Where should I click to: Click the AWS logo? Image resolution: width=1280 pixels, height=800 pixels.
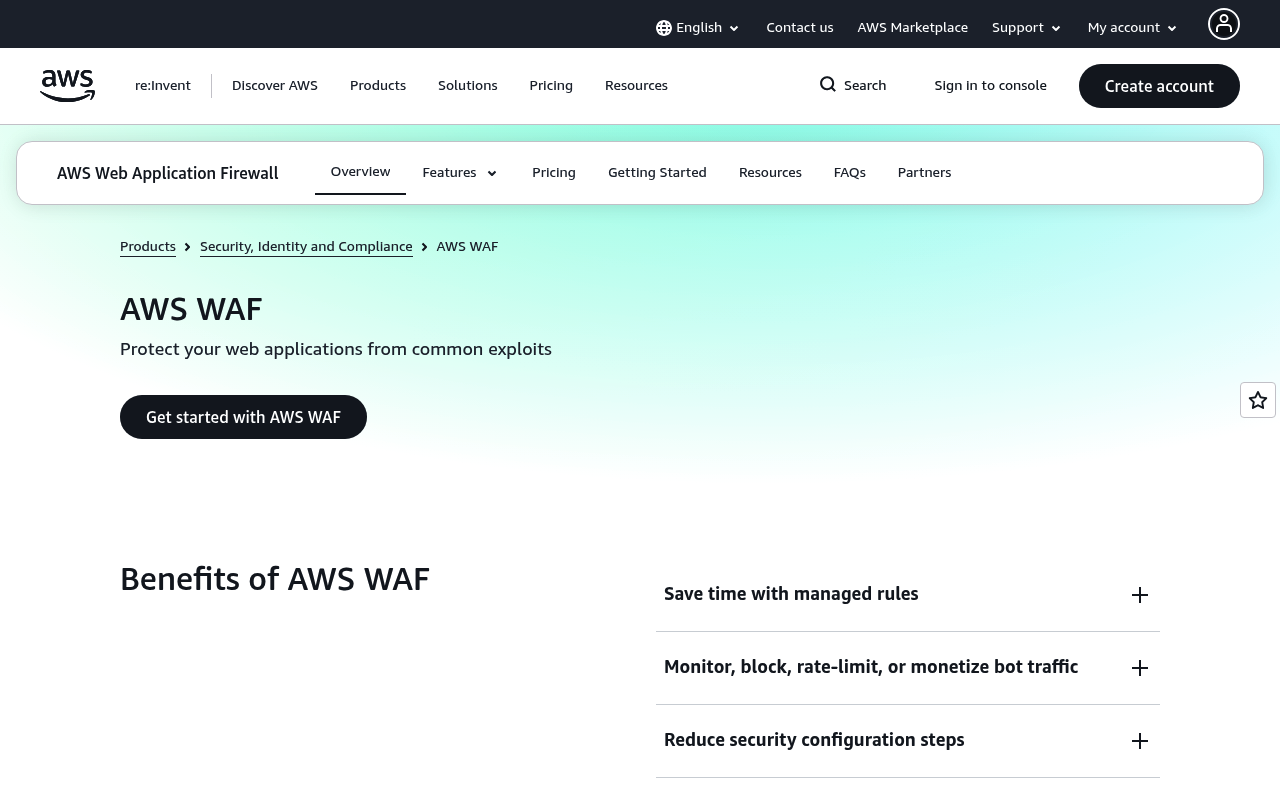tap(67, 86)
